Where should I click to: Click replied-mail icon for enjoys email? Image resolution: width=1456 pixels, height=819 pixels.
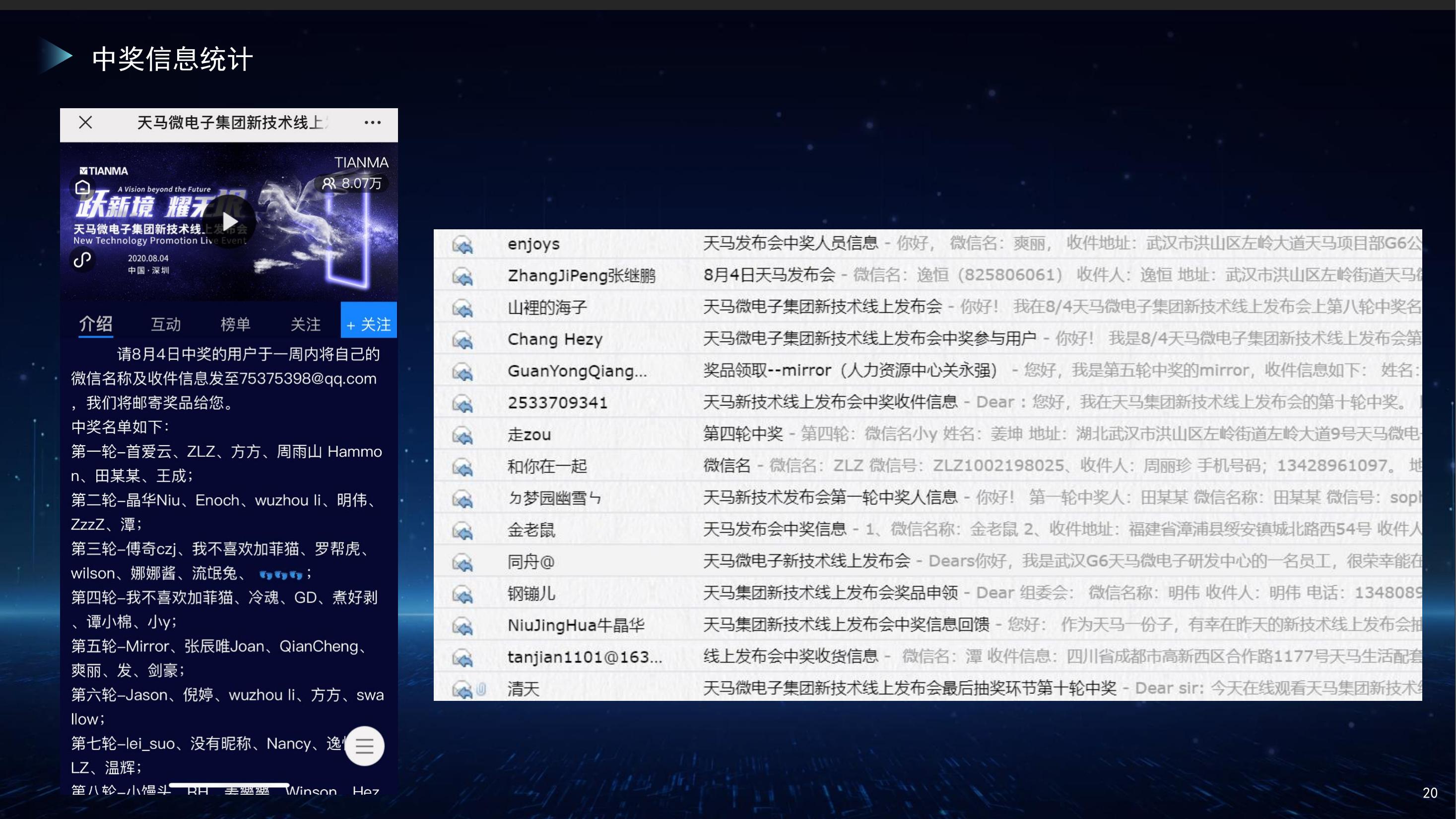[x=463, y=245]
